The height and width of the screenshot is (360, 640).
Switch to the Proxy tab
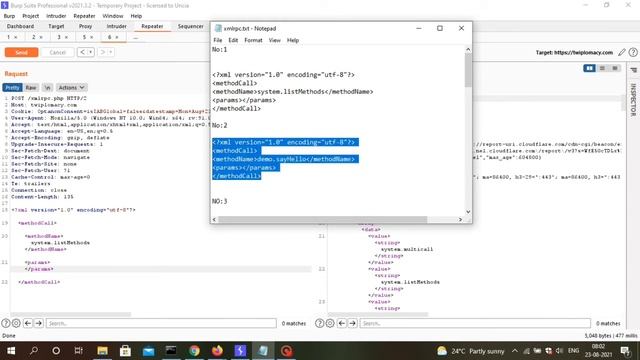[x=85, y=26]
